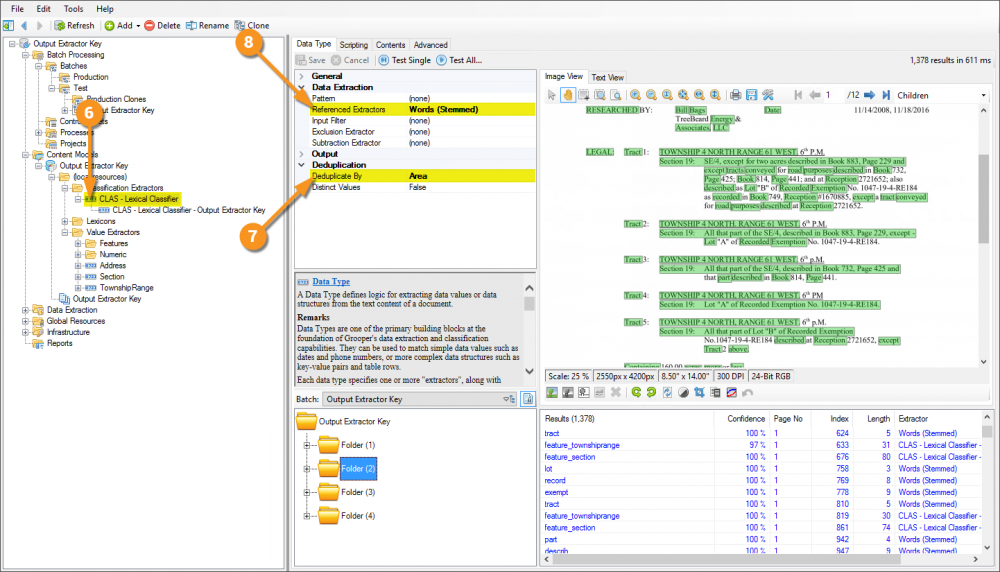Open the Data Type help link
This screenshot has width=1000, height=572.
331,282
